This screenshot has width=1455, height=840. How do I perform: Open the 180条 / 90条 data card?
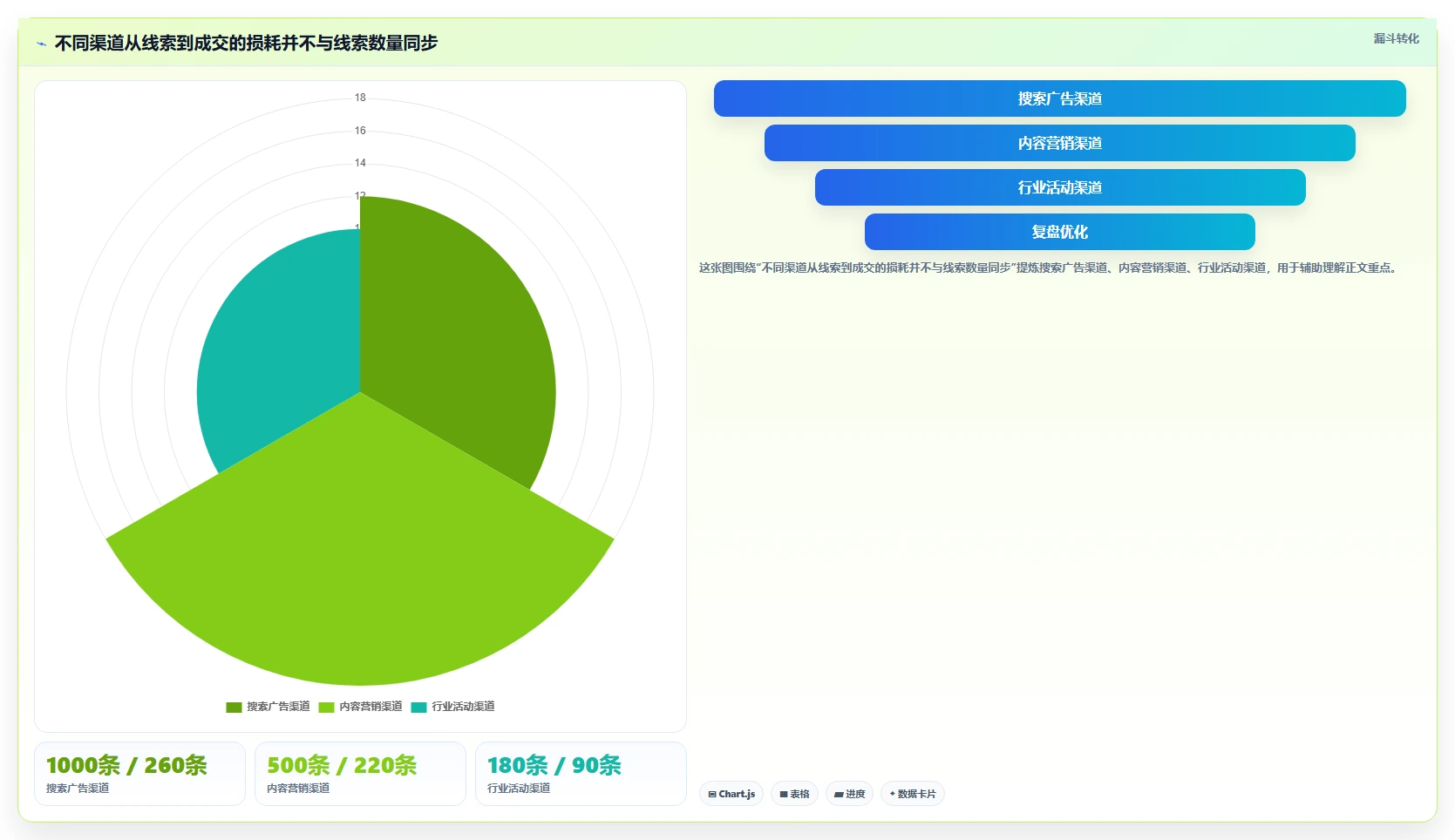(581, 774)
